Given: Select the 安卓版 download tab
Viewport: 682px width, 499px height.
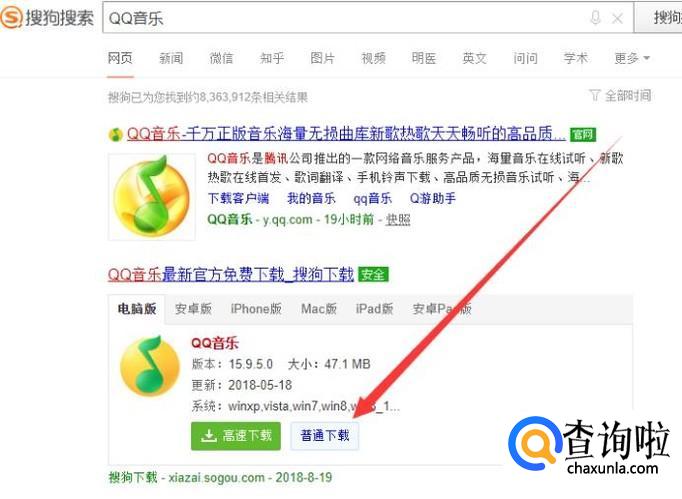Looking at the screenshot, I should (193, 309).
